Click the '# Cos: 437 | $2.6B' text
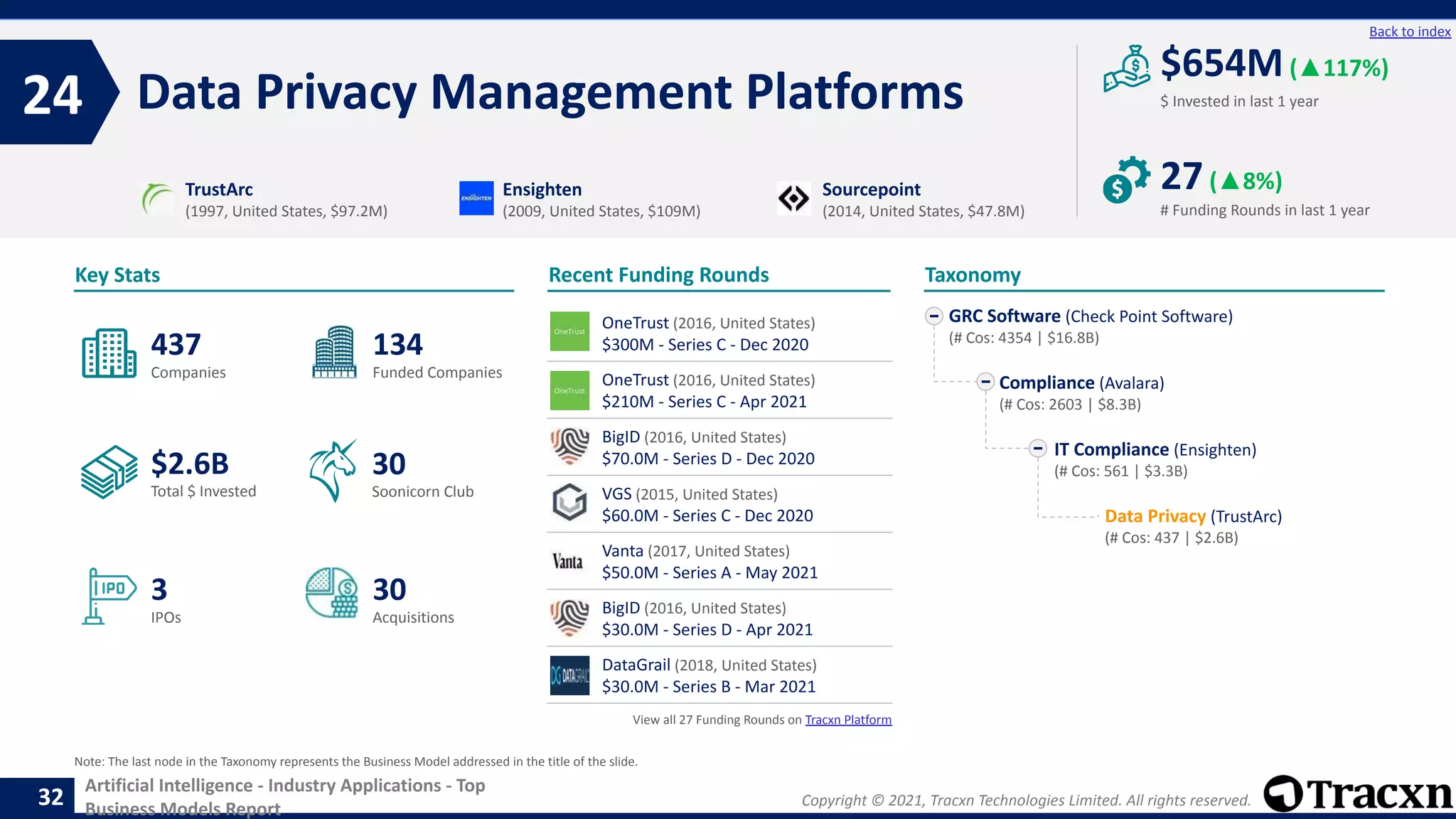 1172,539
